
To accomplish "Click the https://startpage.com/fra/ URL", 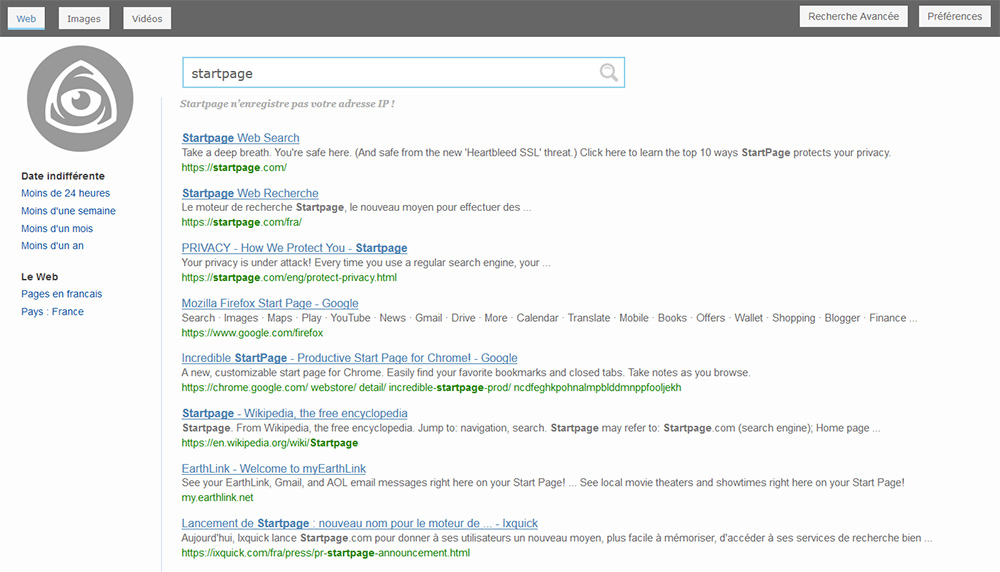I will (x=241, y=223).
